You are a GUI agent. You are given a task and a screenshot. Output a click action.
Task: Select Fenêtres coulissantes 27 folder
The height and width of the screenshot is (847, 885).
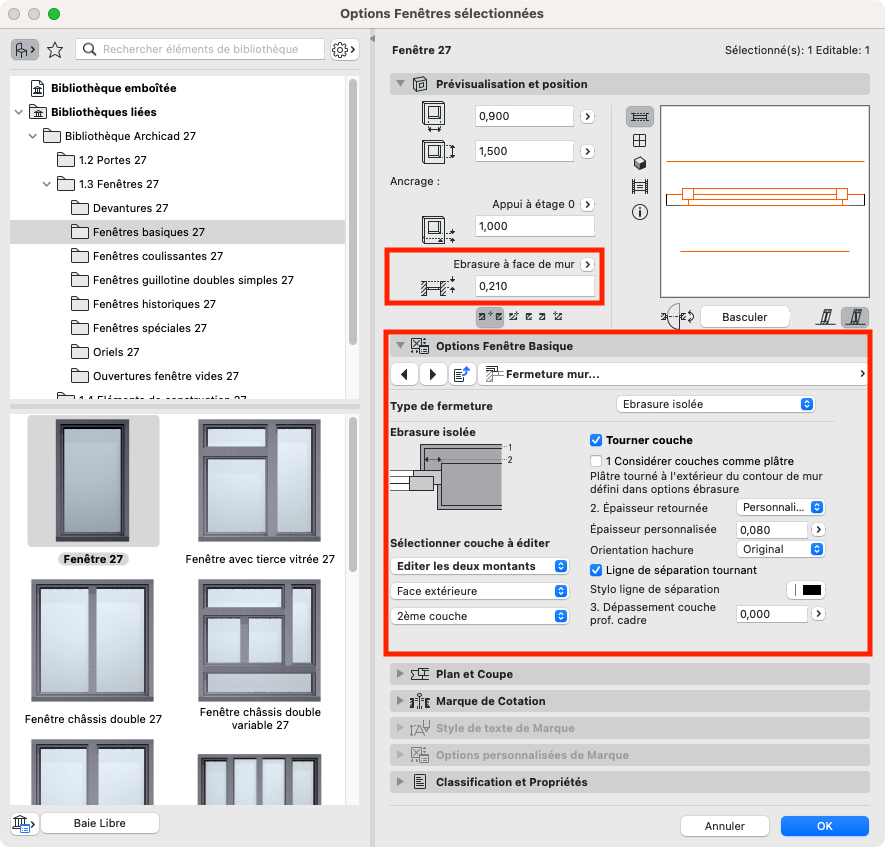[157, 256]
